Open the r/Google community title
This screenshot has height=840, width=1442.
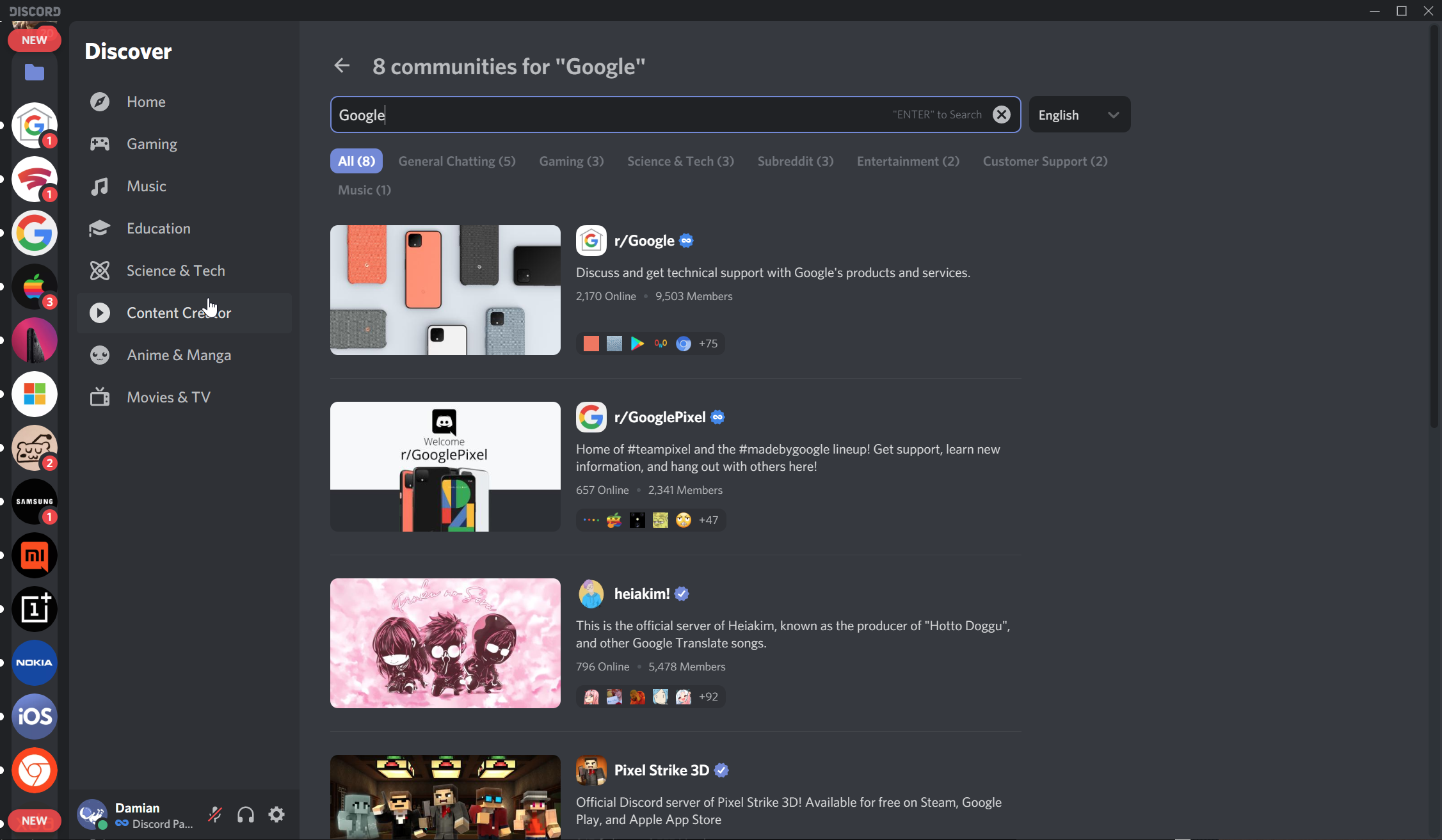644,241
